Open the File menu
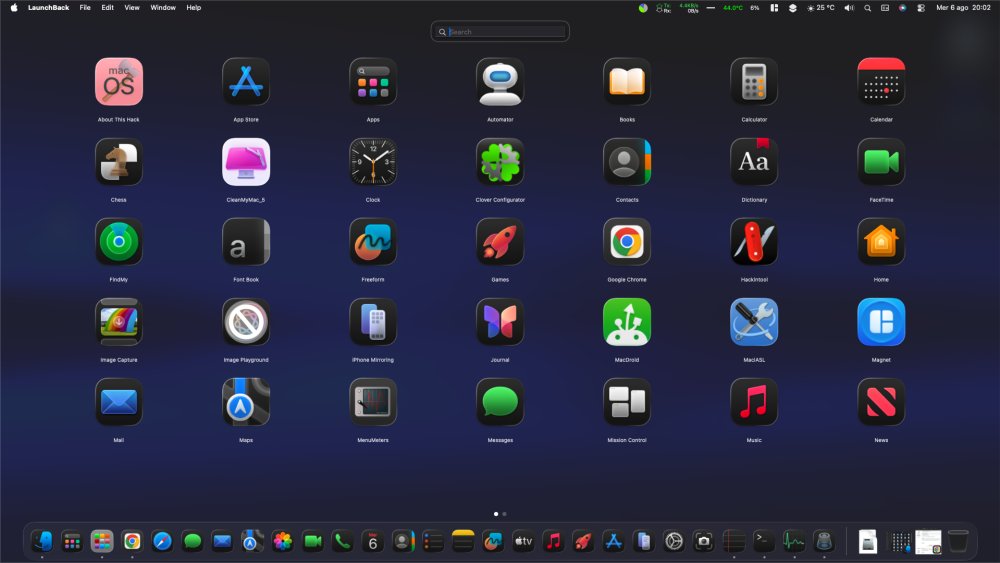 click(x=85, y=8)
